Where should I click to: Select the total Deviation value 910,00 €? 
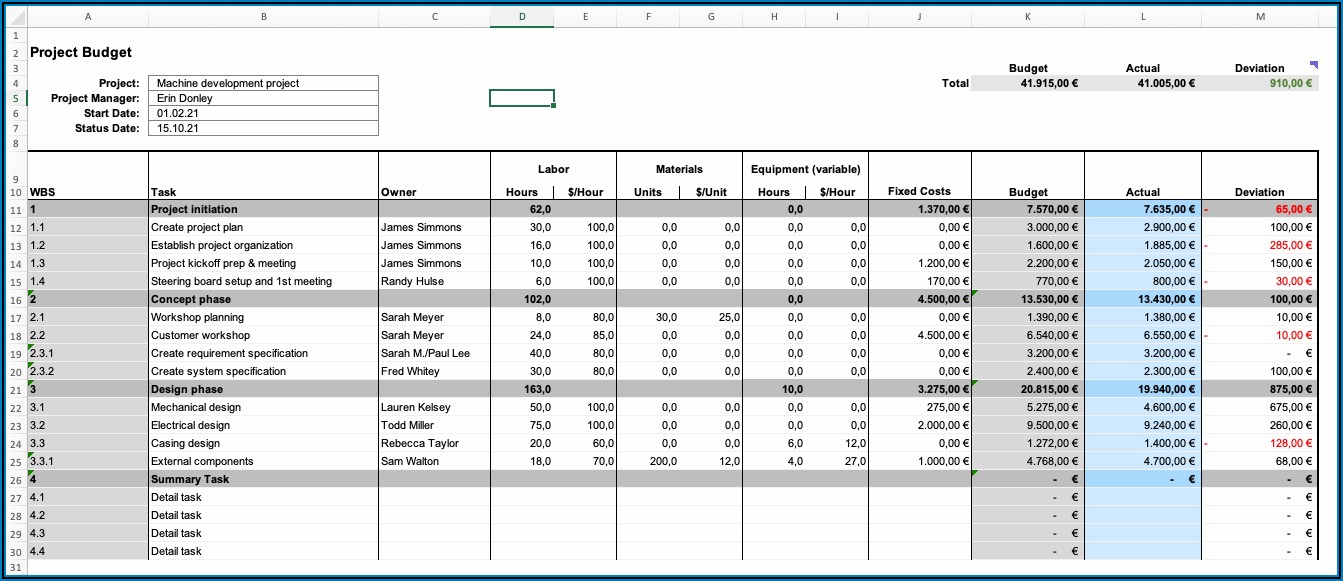point(1259,83)
